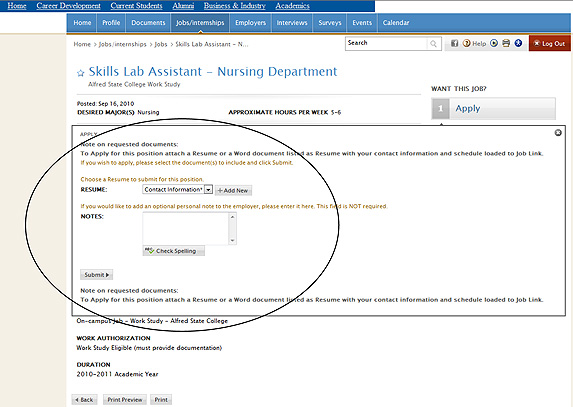Open Career Development link
The image size is (573, 407).
point(68,6)
